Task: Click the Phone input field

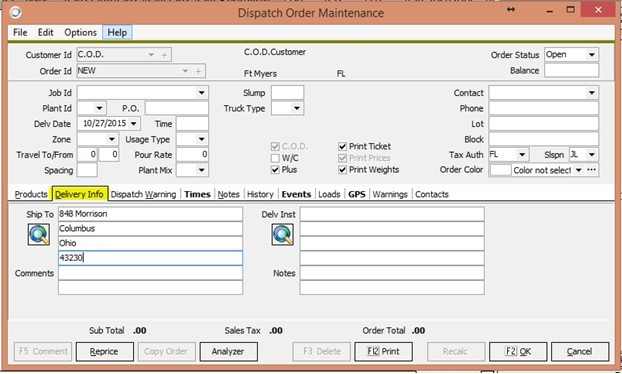Action: point(543,108)
